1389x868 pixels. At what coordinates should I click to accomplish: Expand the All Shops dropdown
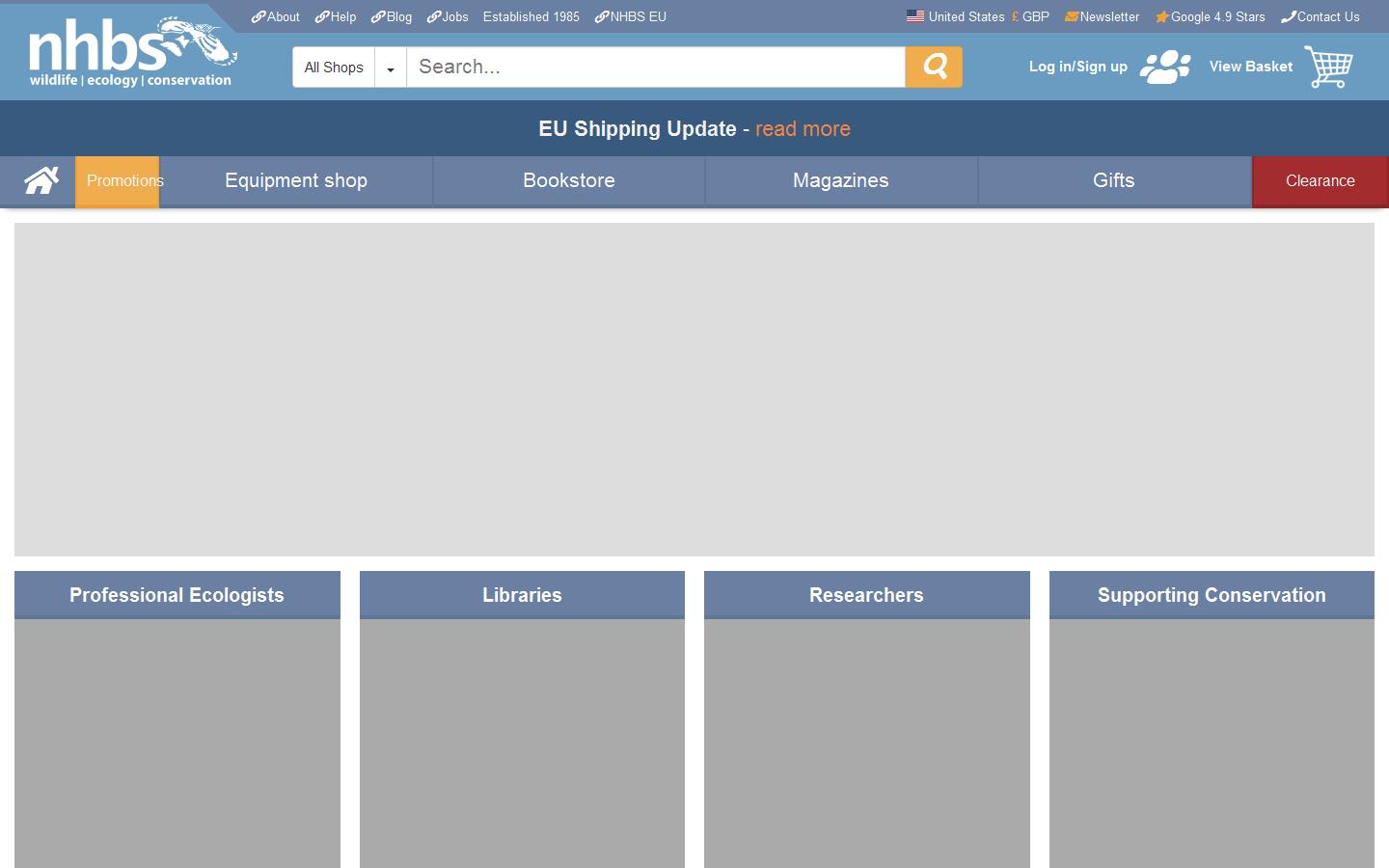(334, 67)
